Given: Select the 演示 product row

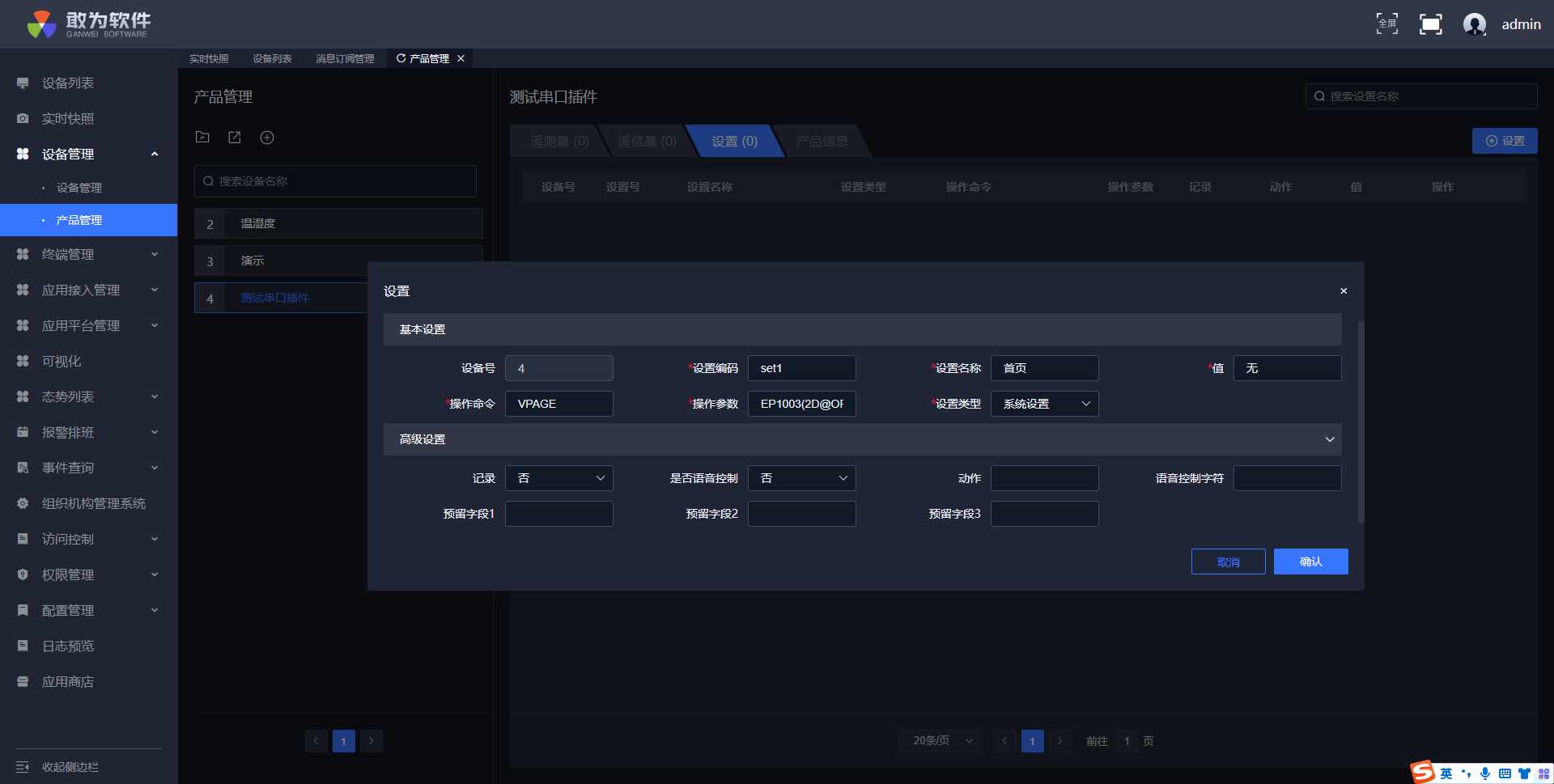Looking at the screenshot, I should [x=338, y=261].
